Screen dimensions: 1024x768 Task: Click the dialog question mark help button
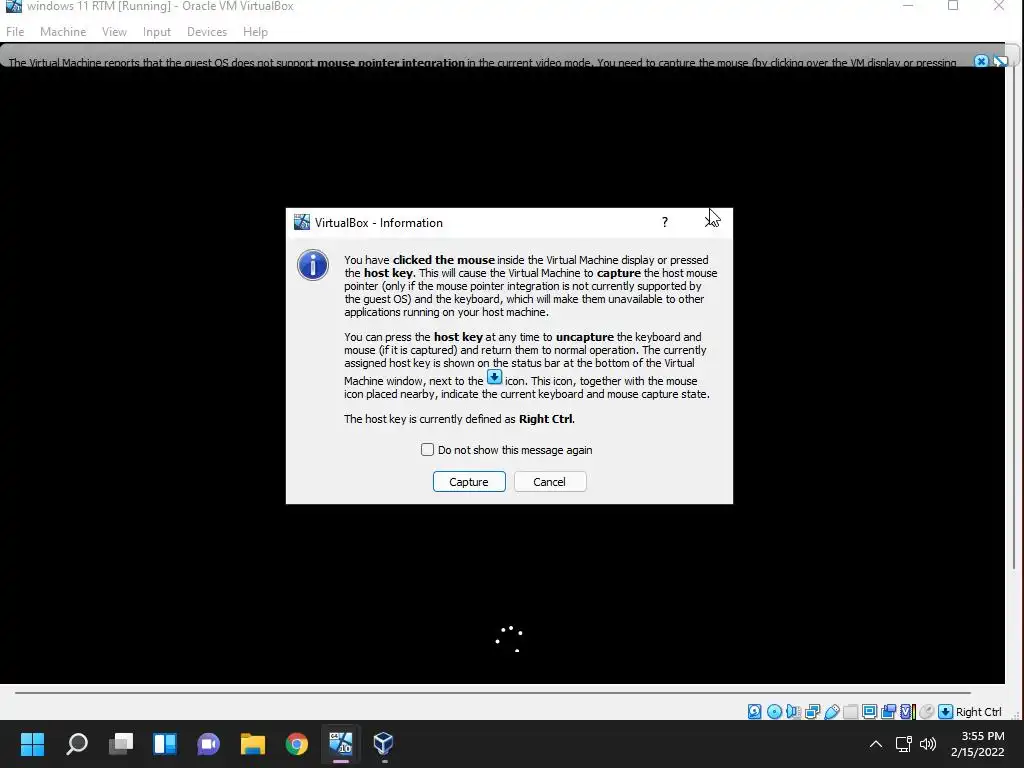665,222
